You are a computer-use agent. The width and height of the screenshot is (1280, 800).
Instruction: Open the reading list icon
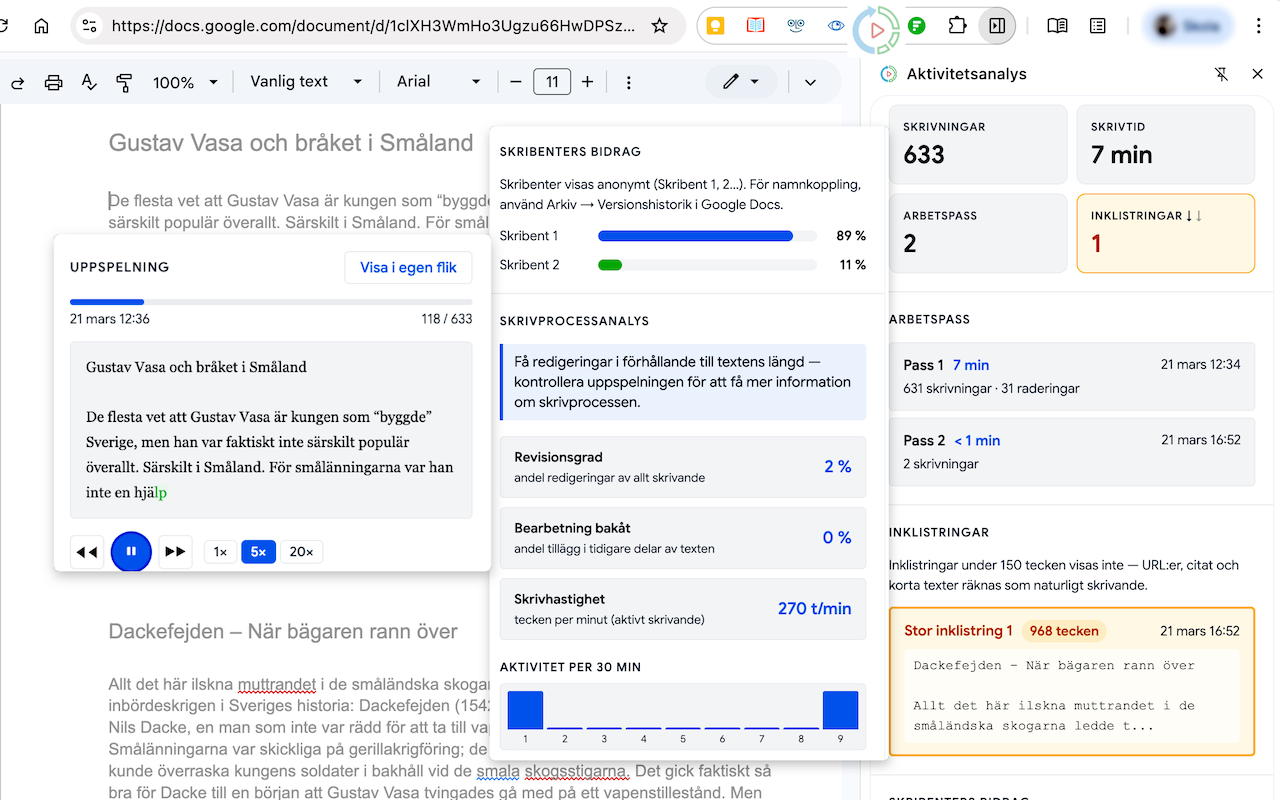click(1098, 27)
